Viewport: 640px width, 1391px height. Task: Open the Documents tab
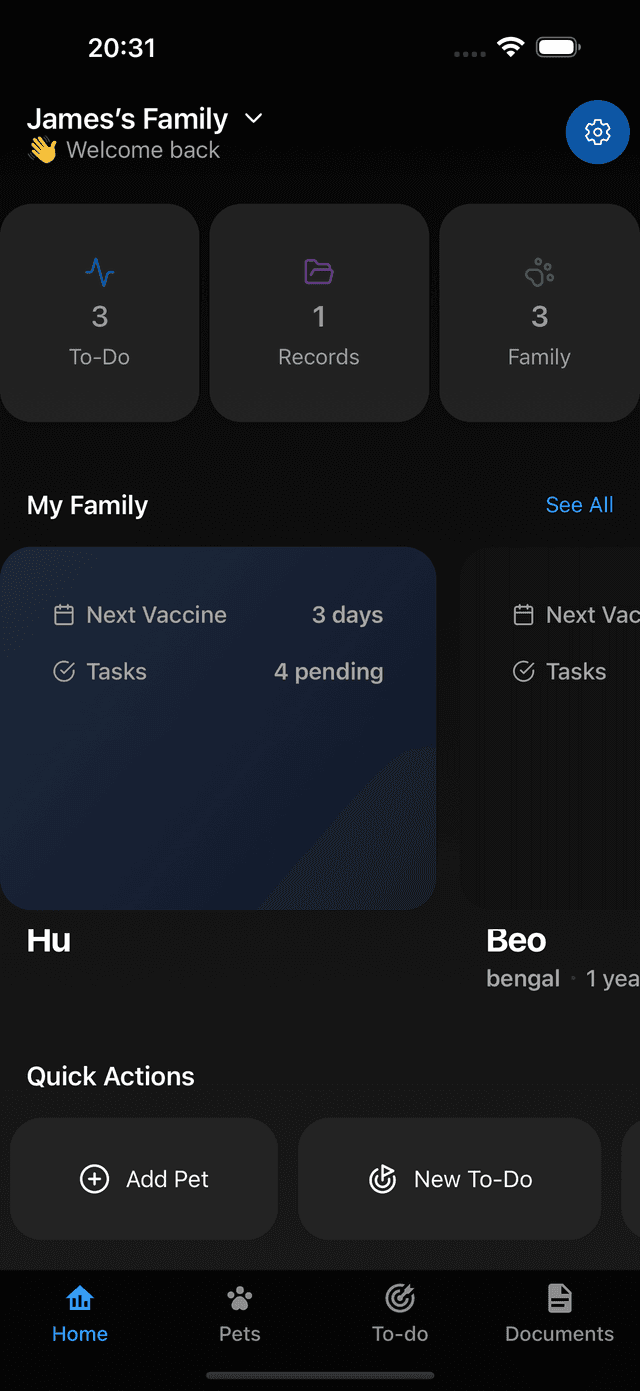559,1313
